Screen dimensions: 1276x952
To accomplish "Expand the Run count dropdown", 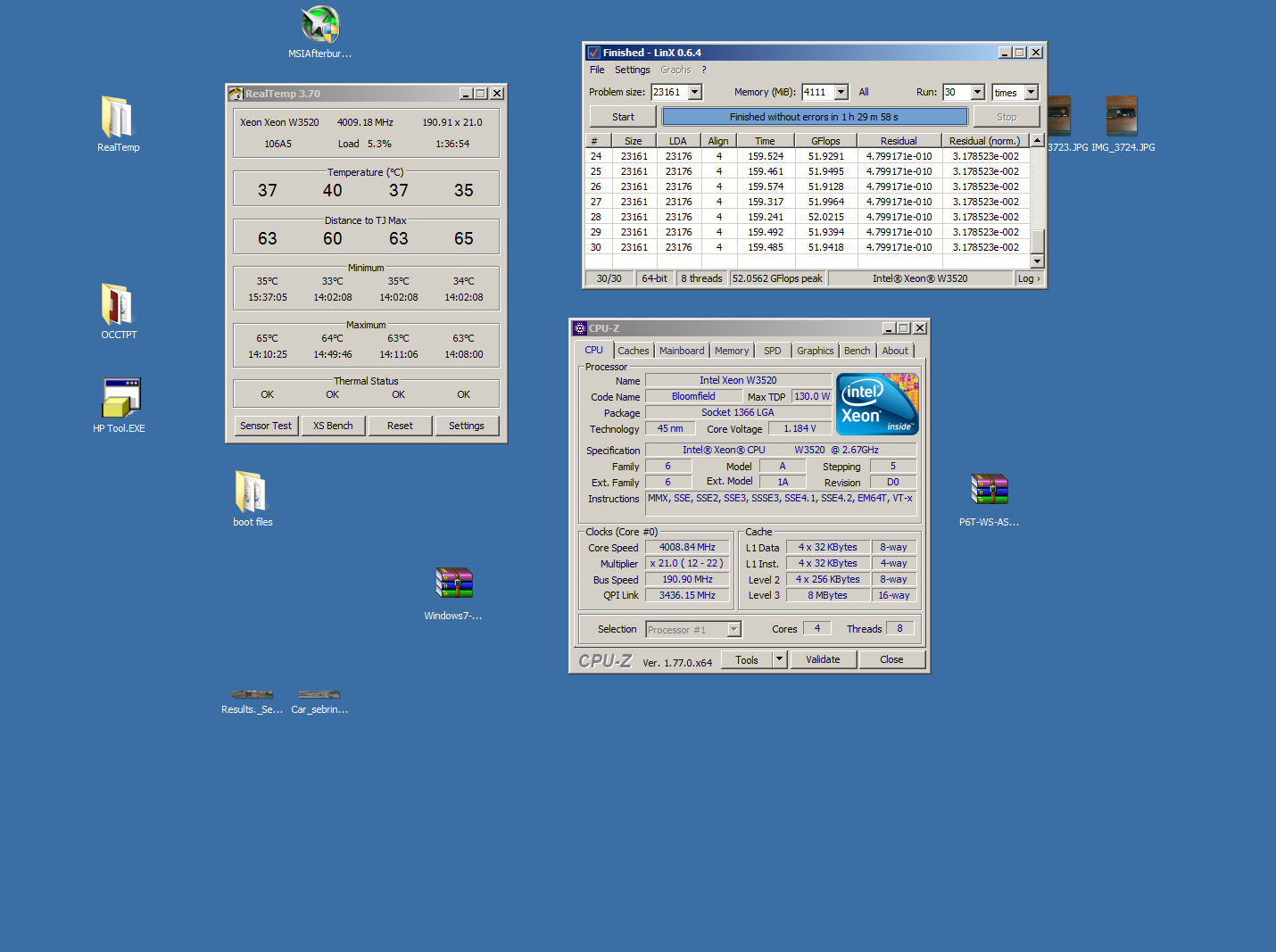I will (x=978, y=92).
